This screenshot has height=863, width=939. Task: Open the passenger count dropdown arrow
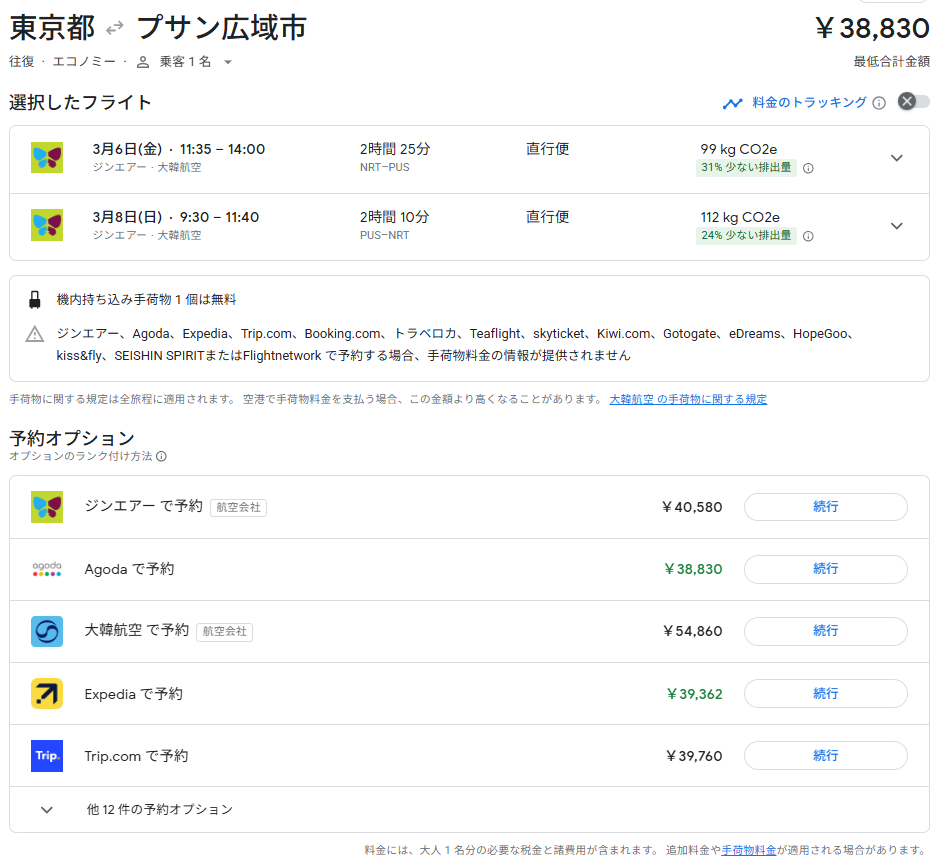click(228, 62)
